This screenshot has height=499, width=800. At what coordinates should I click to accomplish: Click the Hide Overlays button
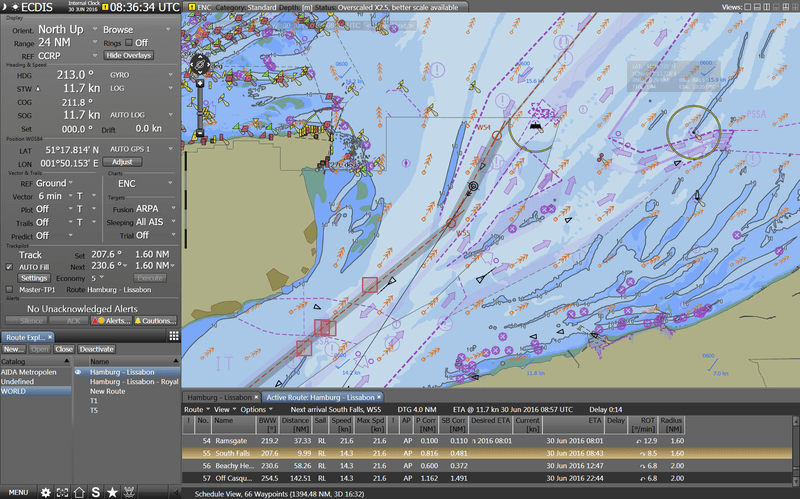pyautogui.click(x=128, y=56)
